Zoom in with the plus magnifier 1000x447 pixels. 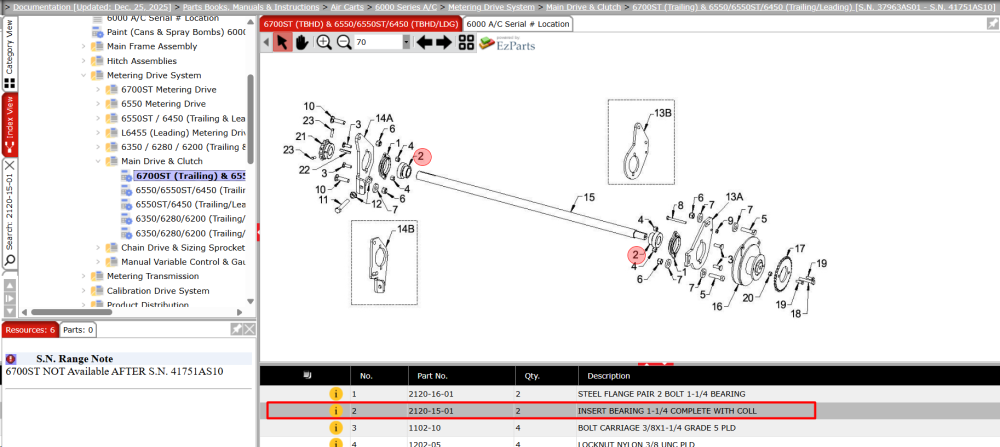(324, 43)
